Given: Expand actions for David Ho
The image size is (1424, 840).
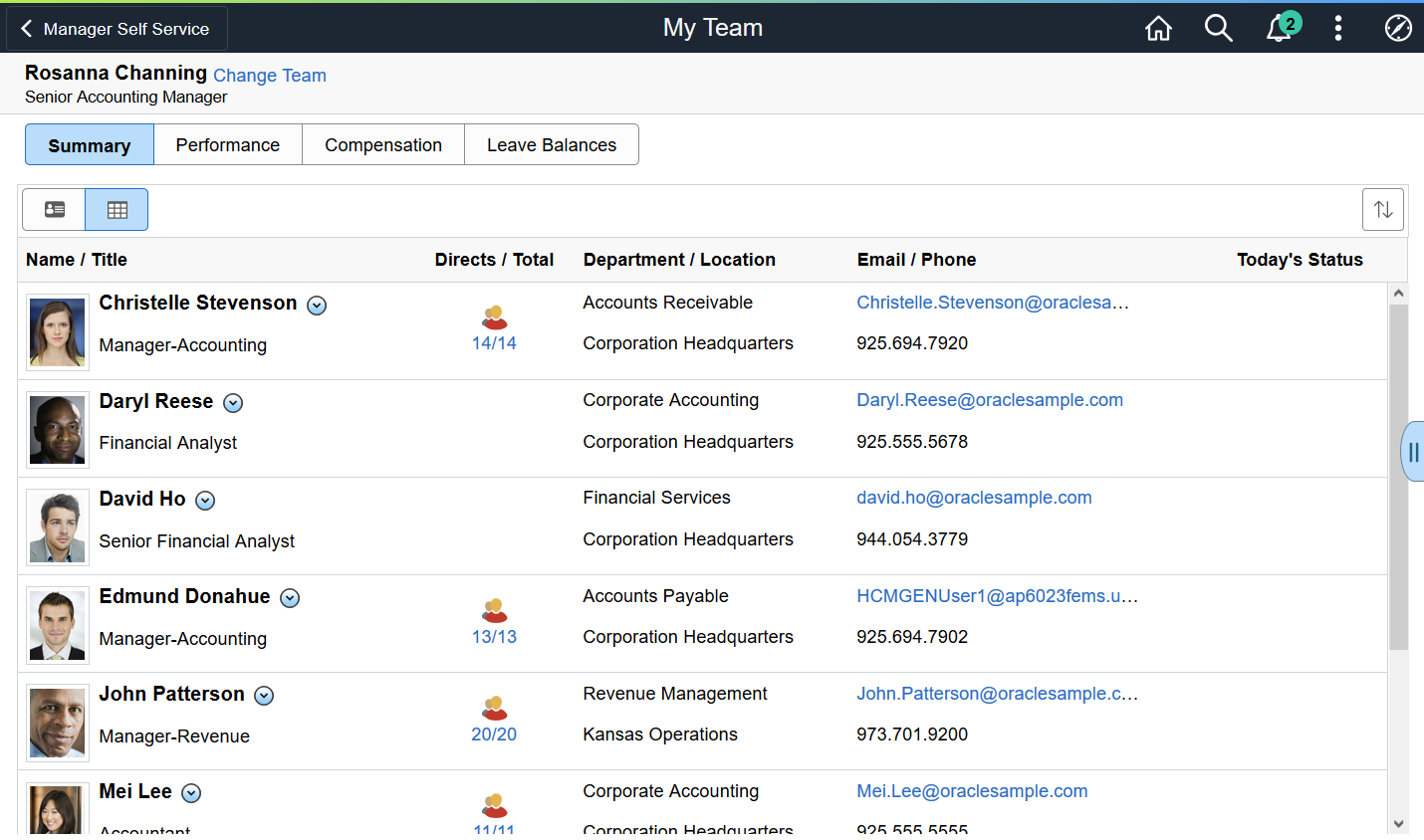Looking at the screenshot, I should tap(205, 501).
